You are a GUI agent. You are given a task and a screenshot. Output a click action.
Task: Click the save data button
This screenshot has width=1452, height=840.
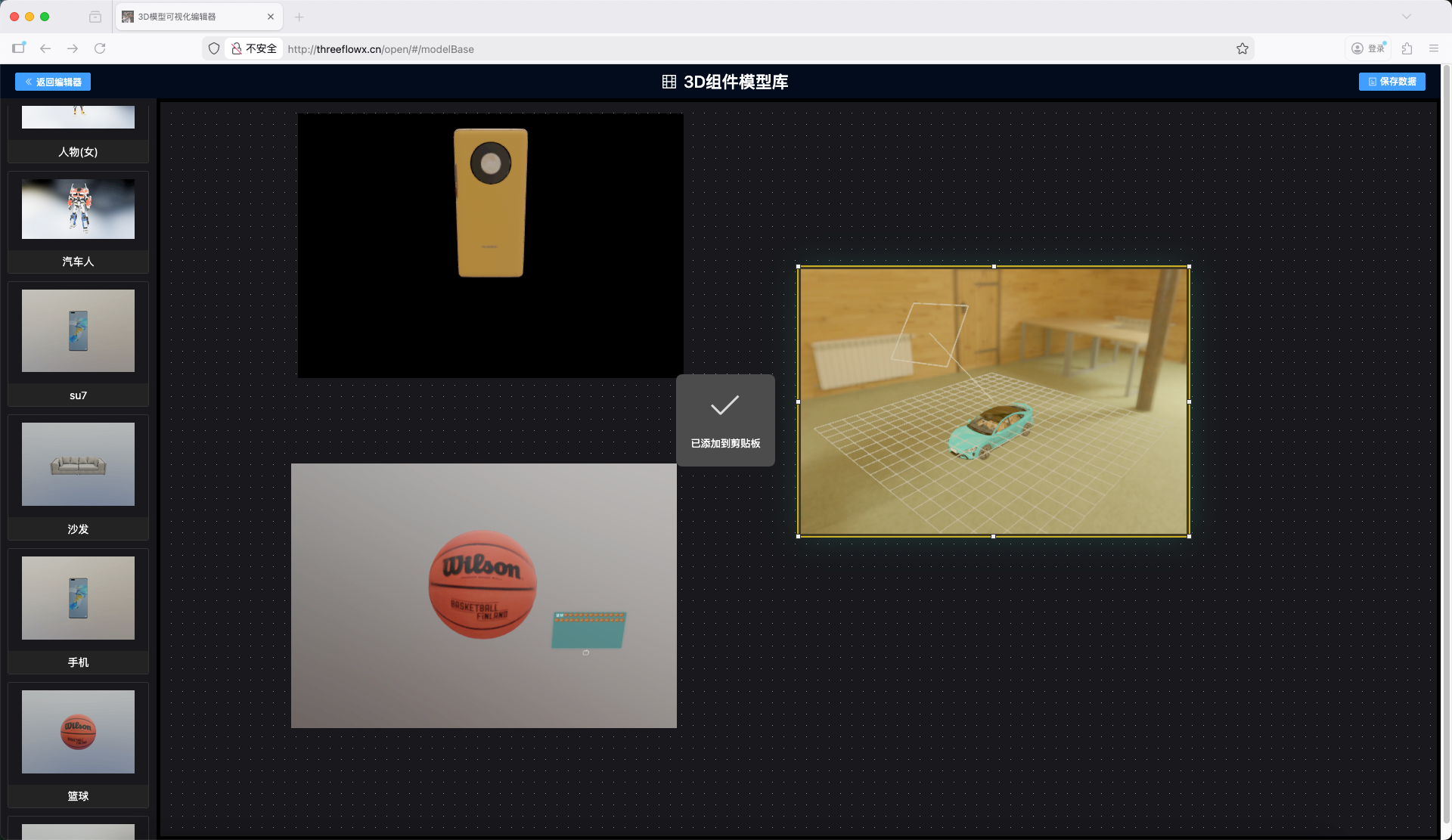(1391, 82)
